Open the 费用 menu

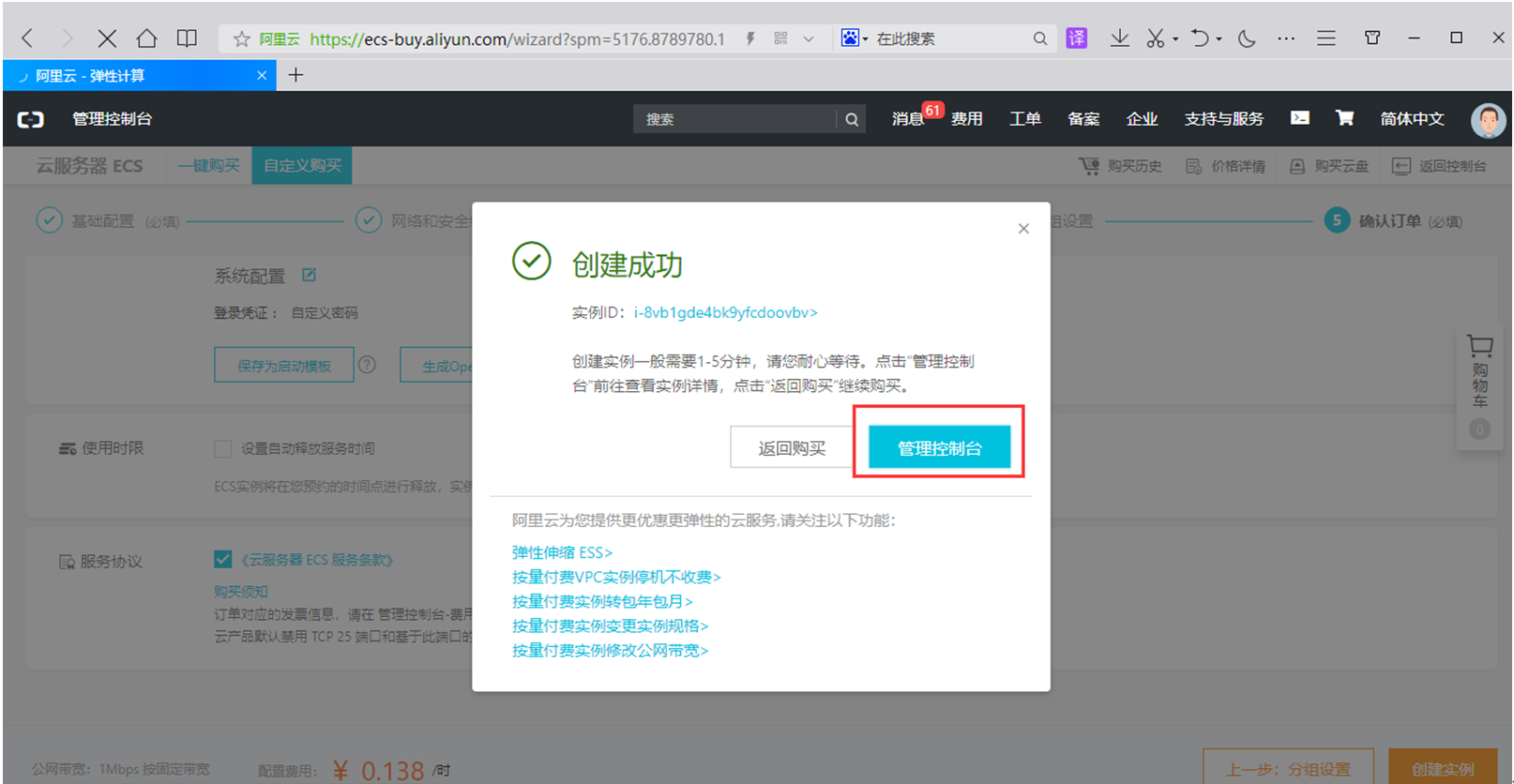pyautogui.click(x=966, y=119)
